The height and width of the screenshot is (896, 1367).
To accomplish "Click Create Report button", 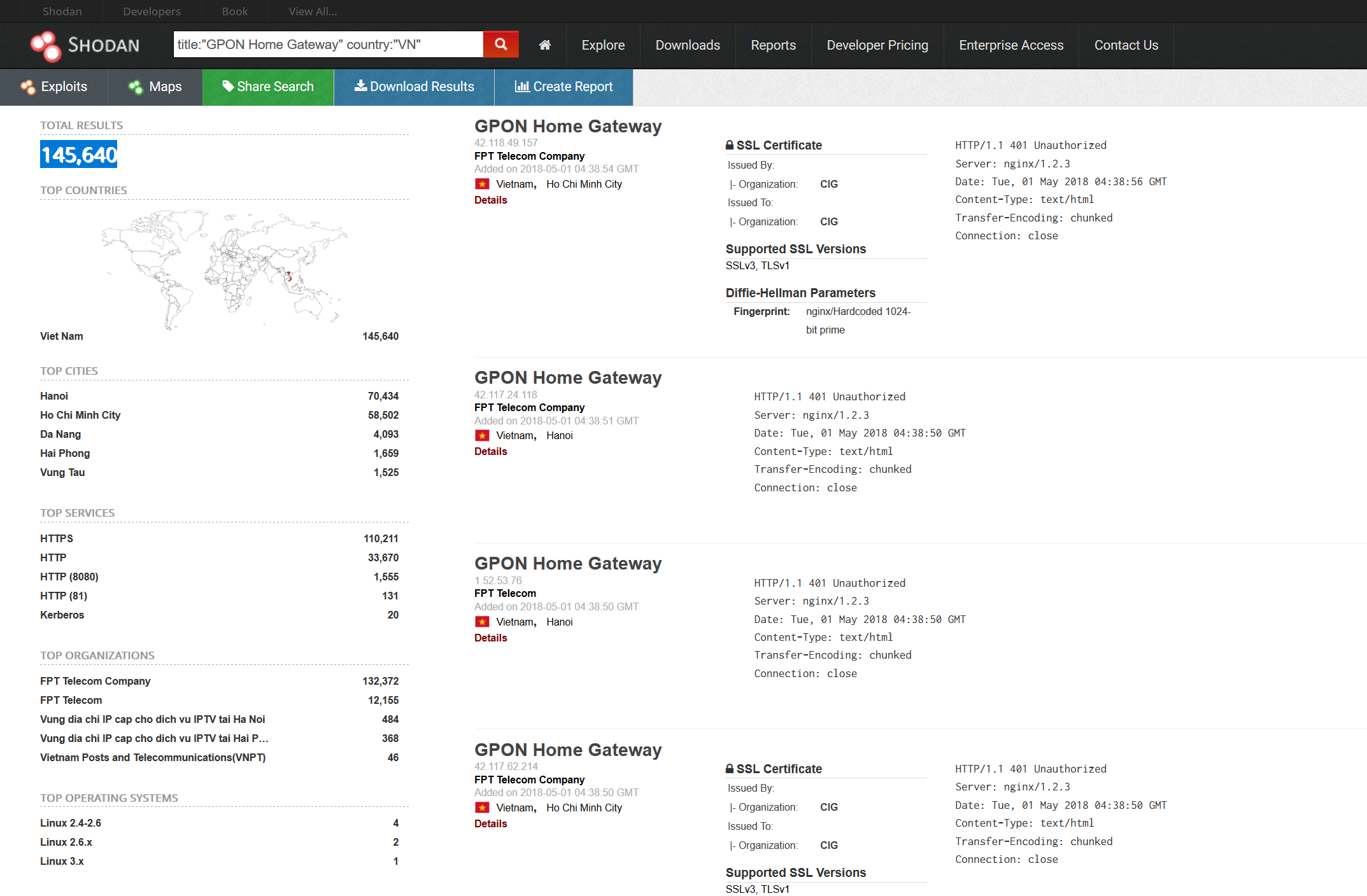I will click(x=563, y=87).
